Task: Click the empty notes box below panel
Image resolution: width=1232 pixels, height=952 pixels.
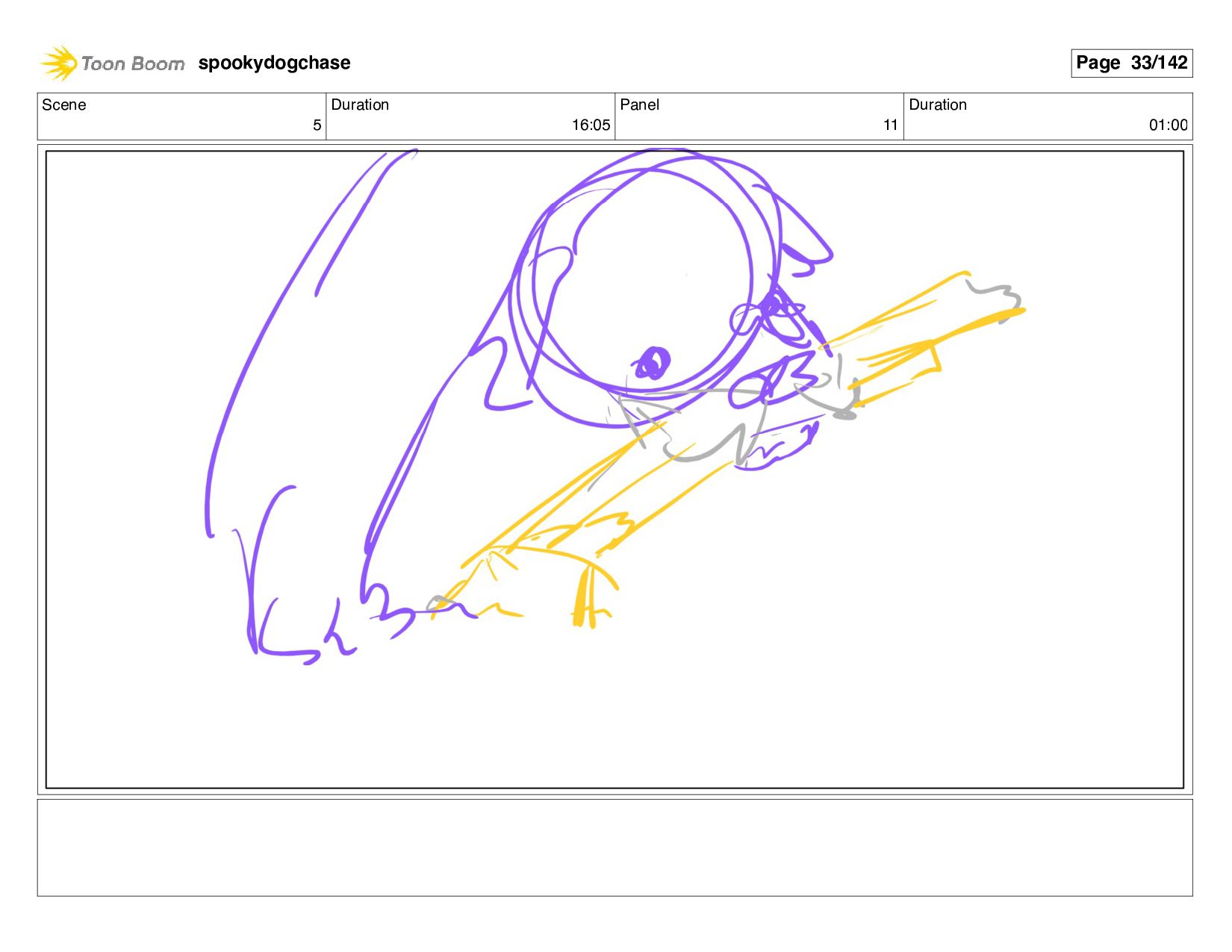Action: (615, 847)
